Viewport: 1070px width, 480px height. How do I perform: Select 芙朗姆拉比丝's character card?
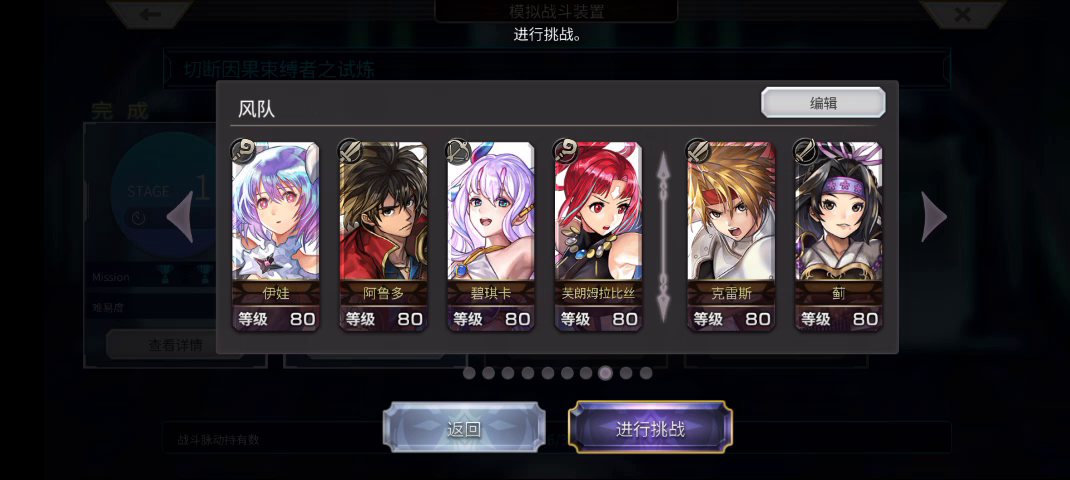click(598, 236)
